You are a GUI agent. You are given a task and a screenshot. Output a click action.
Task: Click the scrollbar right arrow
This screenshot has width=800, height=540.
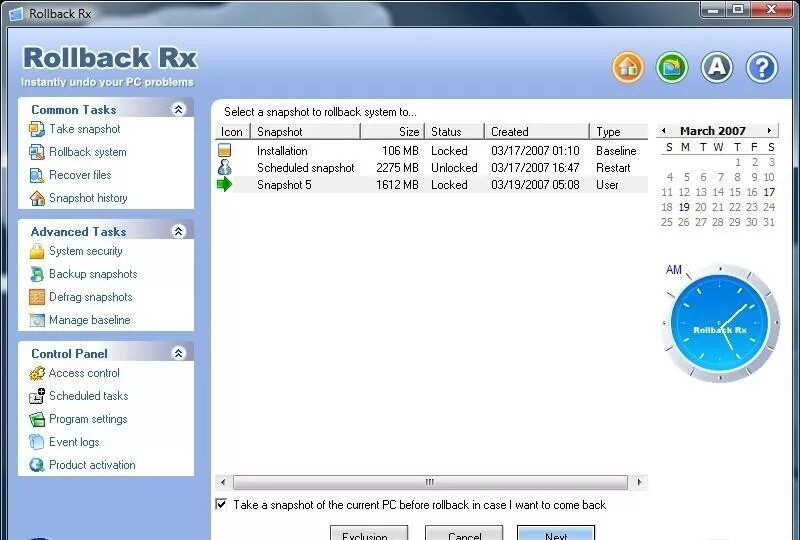click(x=639, y=482)
